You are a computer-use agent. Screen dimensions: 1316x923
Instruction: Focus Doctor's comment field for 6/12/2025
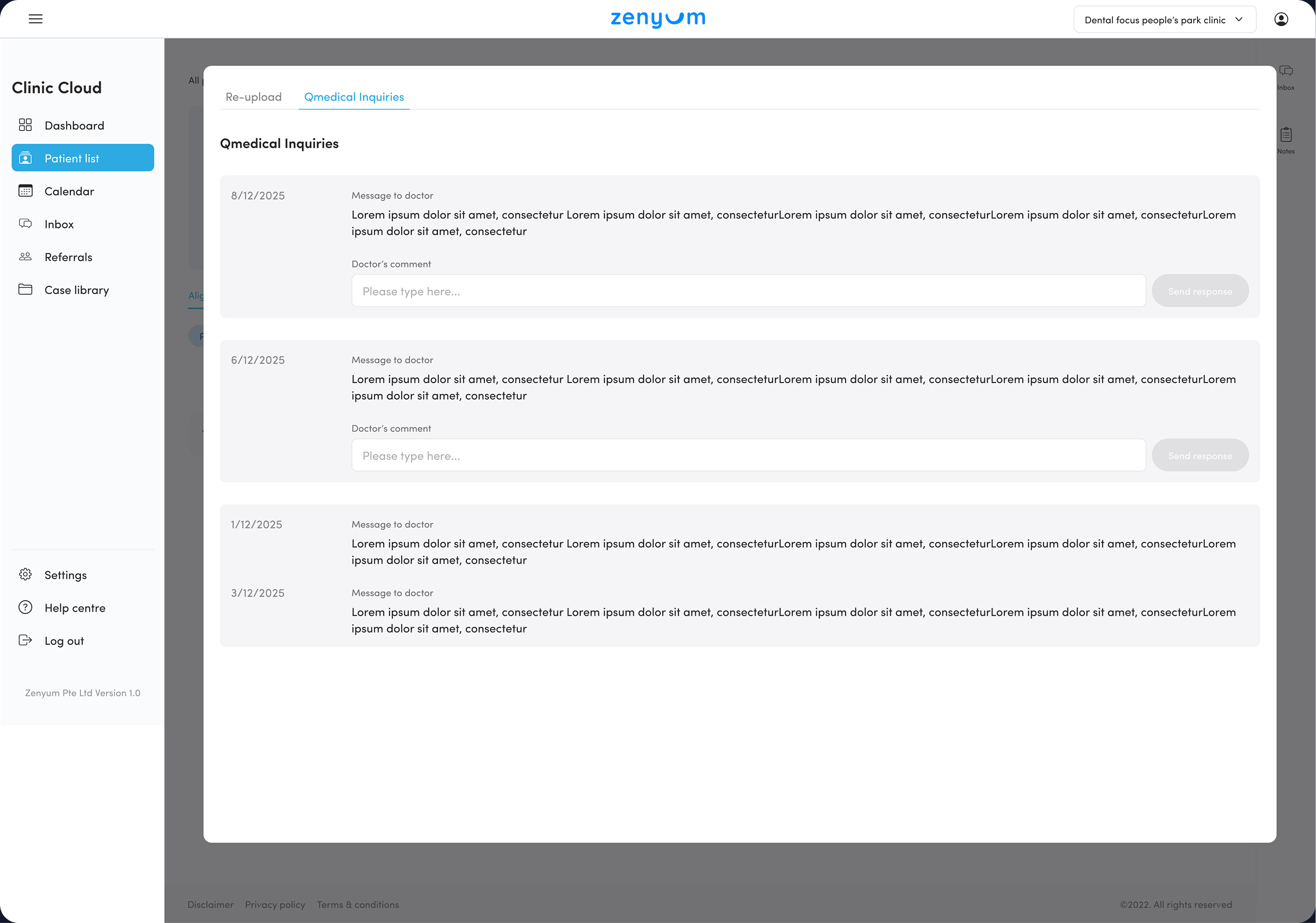[x=748, y=455]
